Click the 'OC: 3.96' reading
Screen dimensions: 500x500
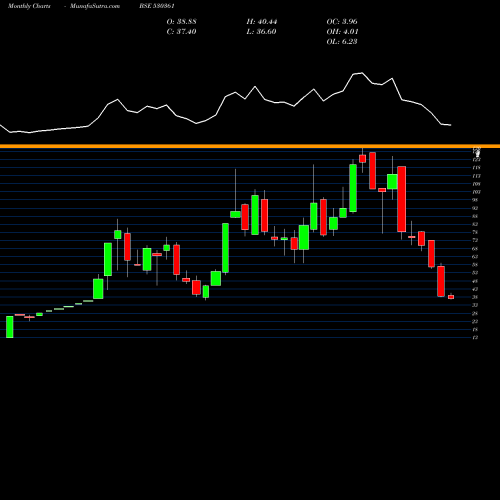coord(342,22)
